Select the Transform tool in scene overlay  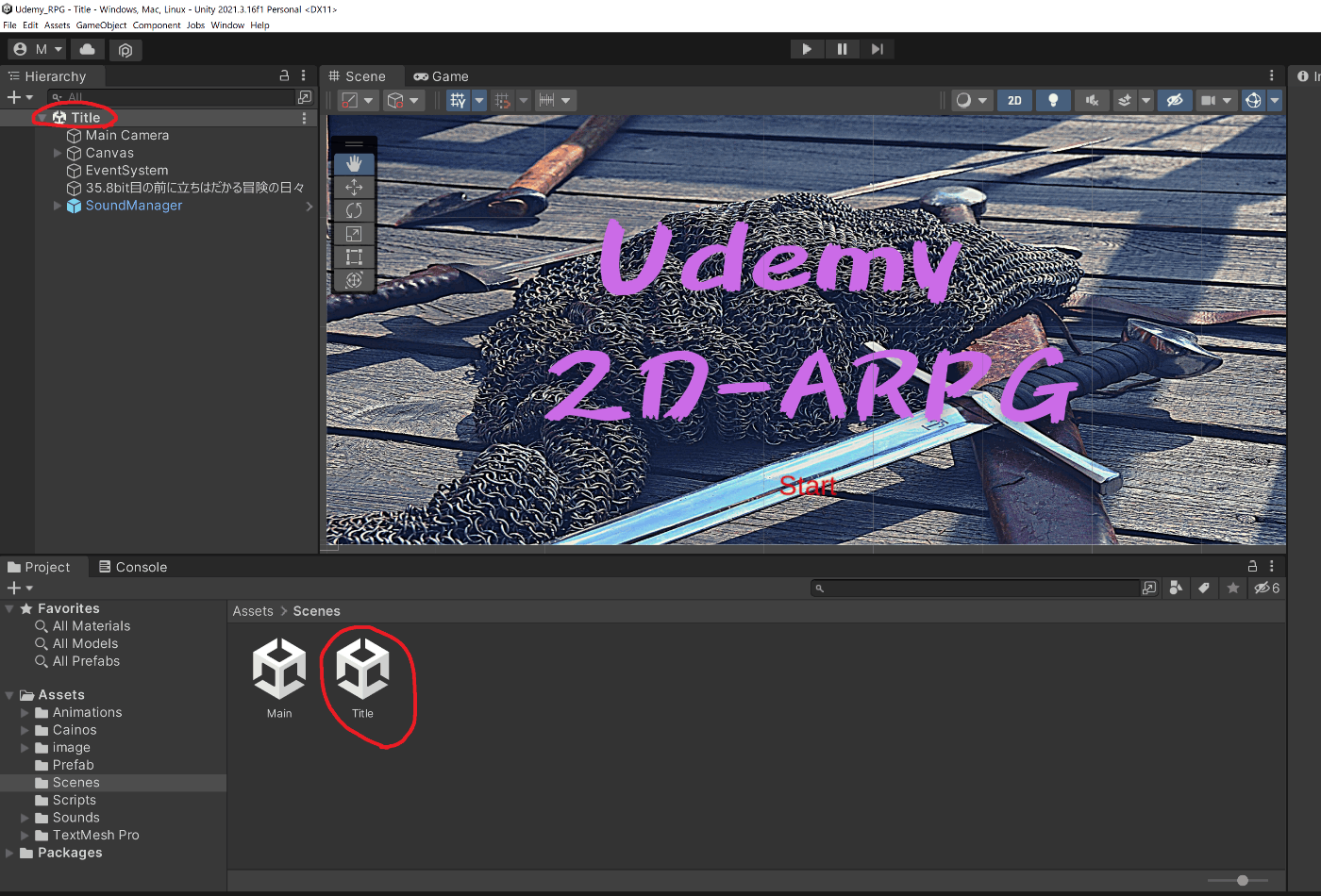[x=355, y=280]
